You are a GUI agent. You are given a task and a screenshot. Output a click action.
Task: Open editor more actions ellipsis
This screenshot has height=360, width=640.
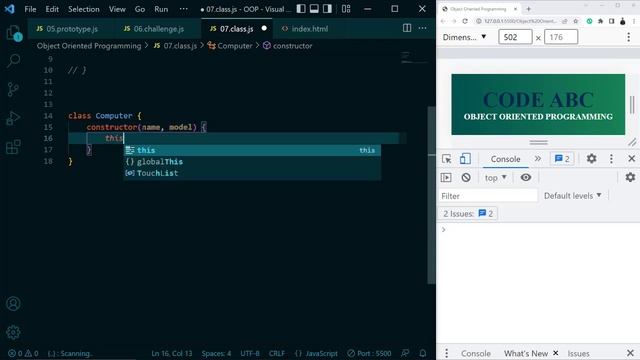(x=422, y=28)
